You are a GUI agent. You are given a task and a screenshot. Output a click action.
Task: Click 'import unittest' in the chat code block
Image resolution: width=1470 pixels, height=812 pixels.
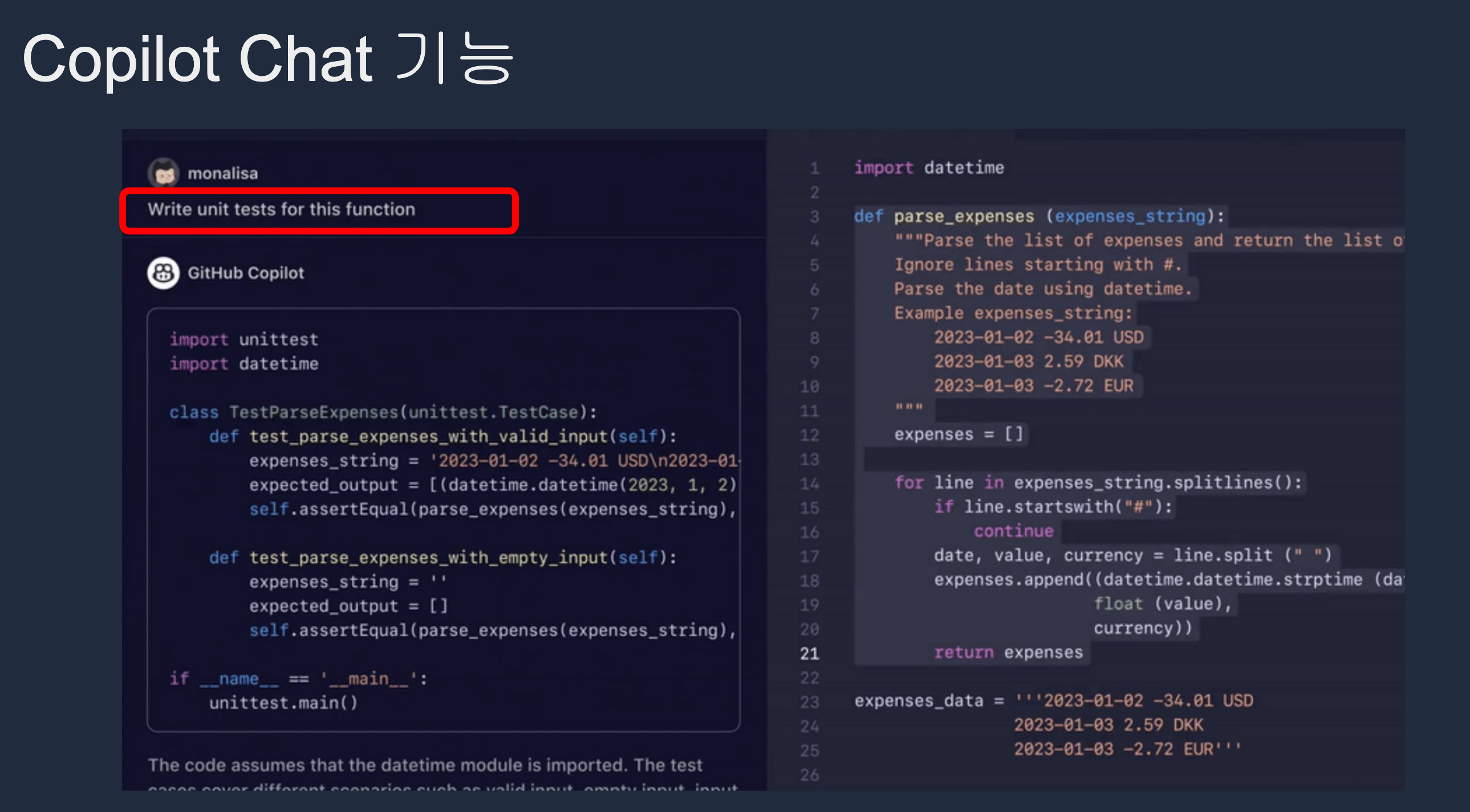[244, 339]
